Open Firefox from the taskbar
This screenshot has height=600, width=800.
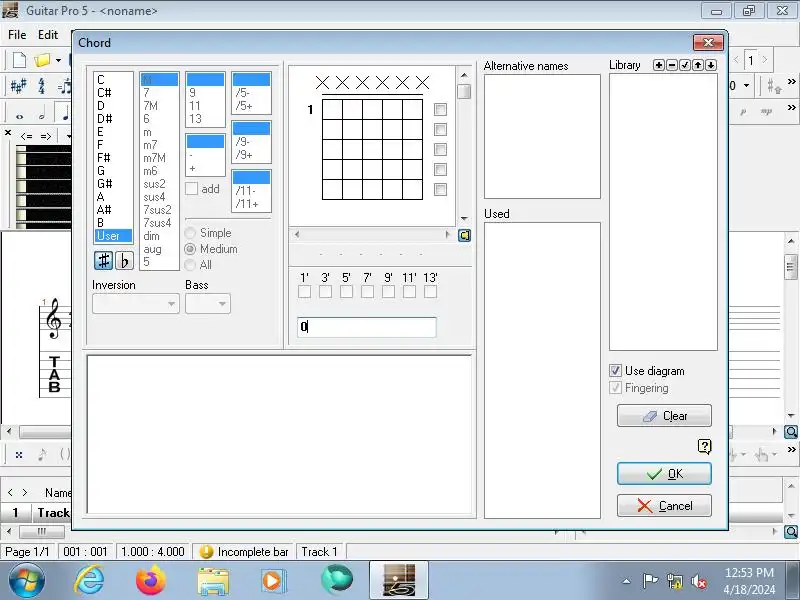(151, 581)
